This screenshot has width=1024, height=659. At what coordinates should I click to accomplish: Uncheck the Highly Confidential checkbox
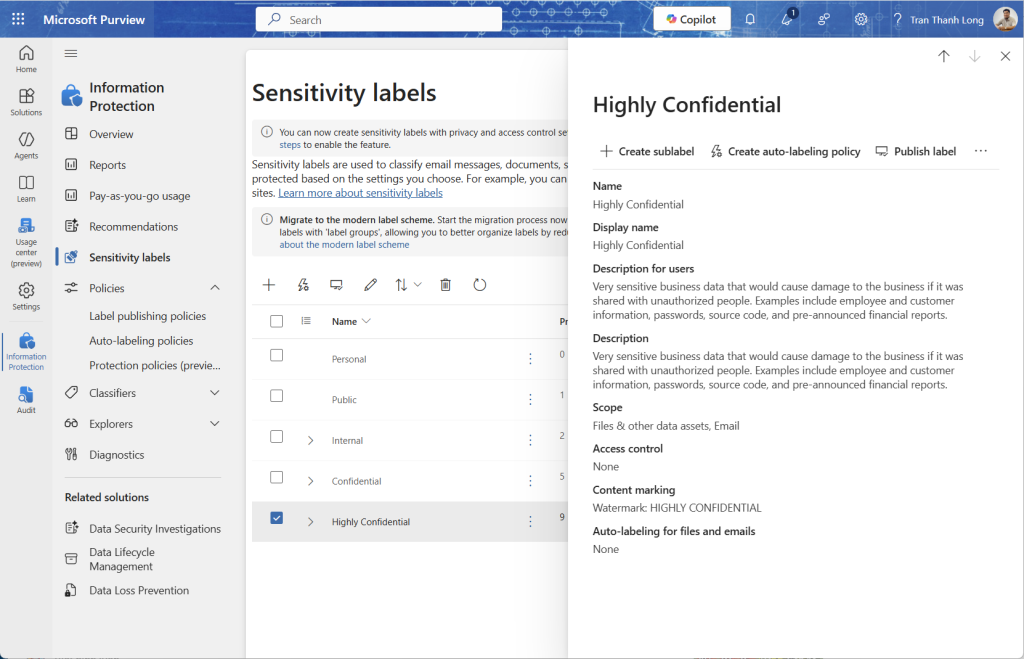click(277, 518)
